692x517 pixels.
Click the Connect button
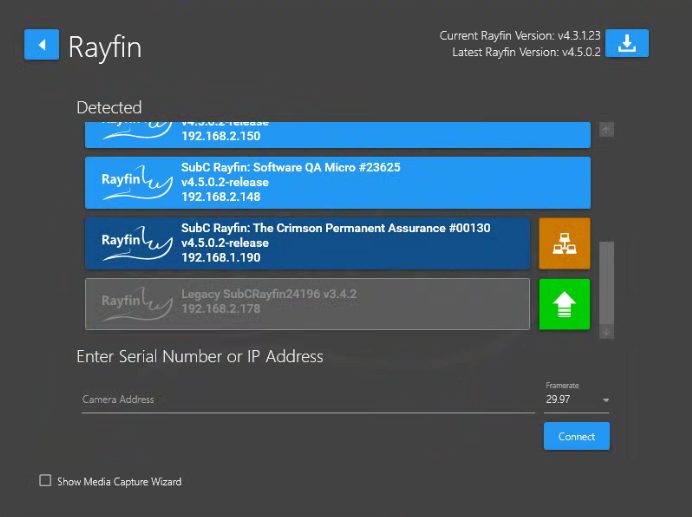(x=576, y=436)
